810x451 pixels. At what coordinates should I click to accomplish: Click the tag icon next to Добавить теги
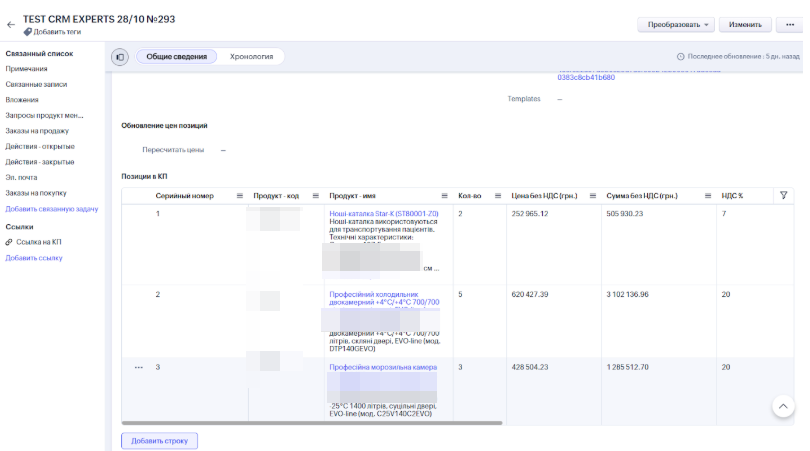(x=27, y=32)
